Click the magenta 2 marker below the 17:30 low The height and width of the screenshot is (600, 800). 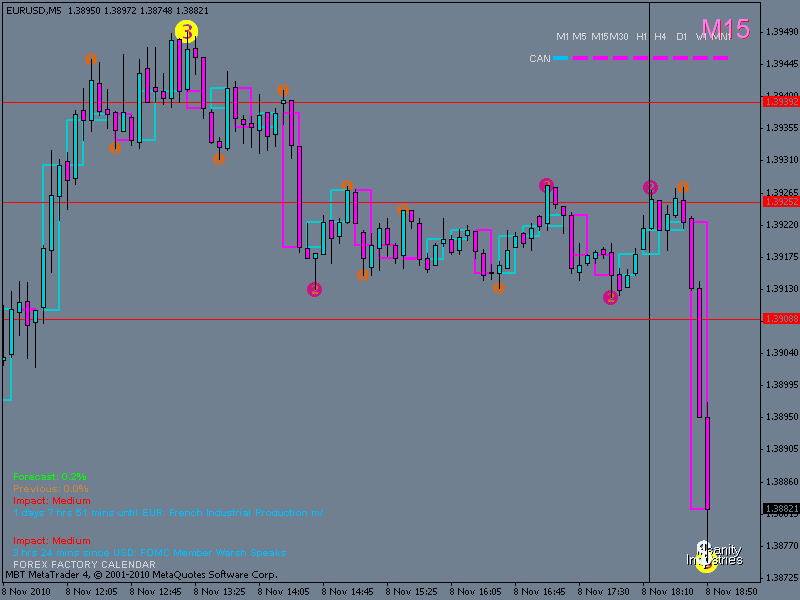click(x=610, y=297)
